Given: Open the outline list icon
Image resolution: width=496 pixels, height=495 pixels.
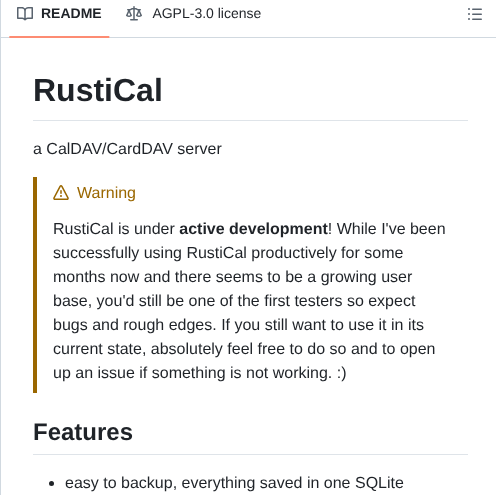Looking at the screenshot, I should (475, 14).
